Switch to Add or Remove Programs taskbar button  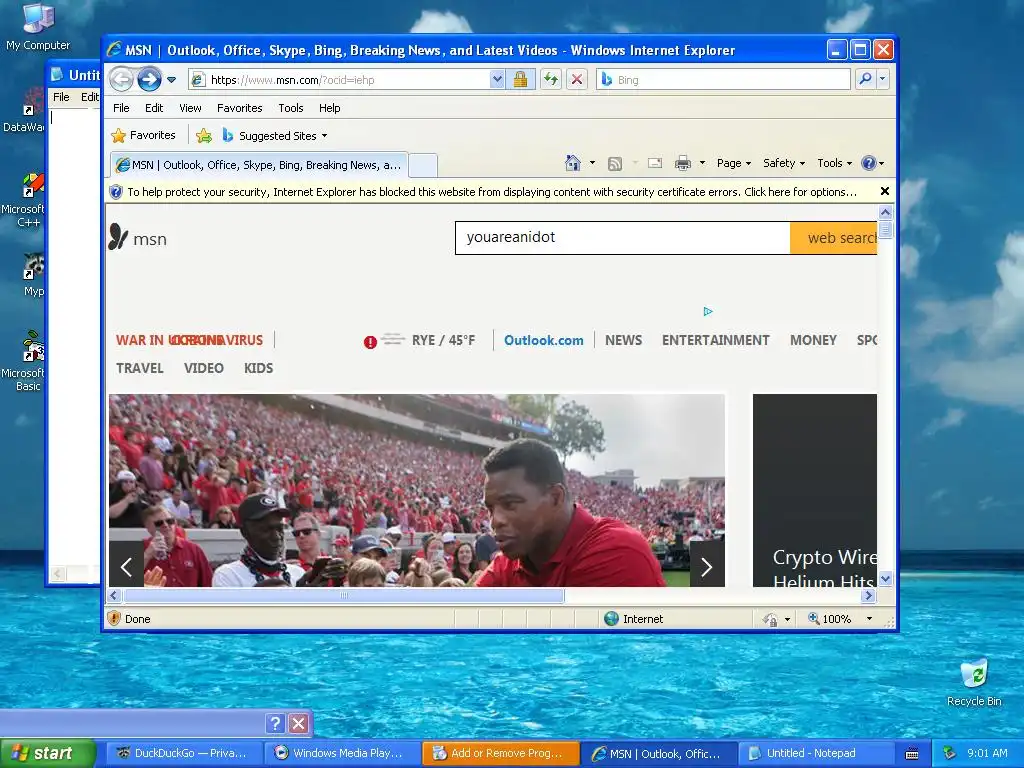click(501, 753)
